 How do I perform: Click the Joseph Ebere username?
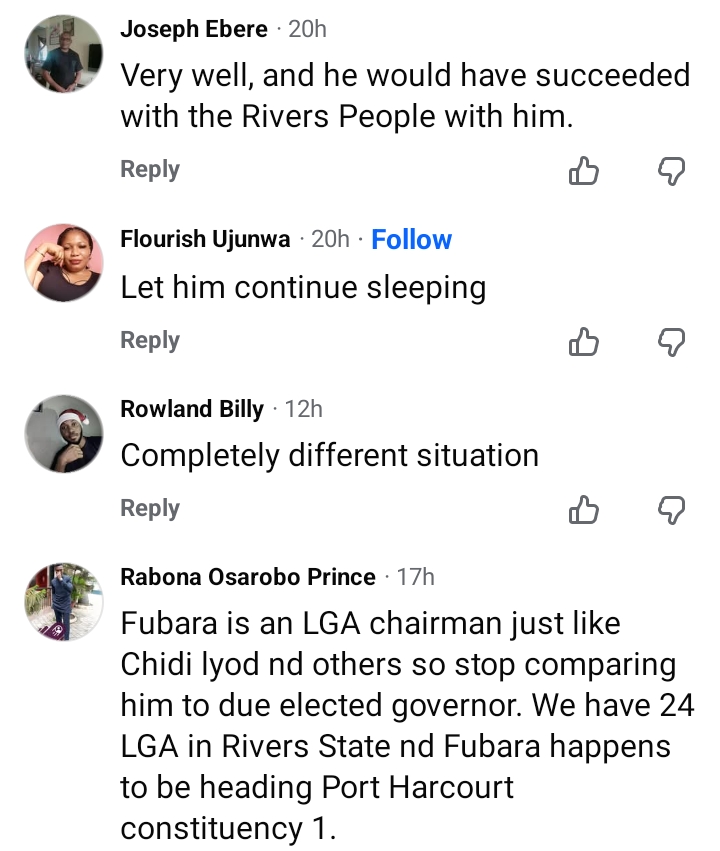[194, 29]
